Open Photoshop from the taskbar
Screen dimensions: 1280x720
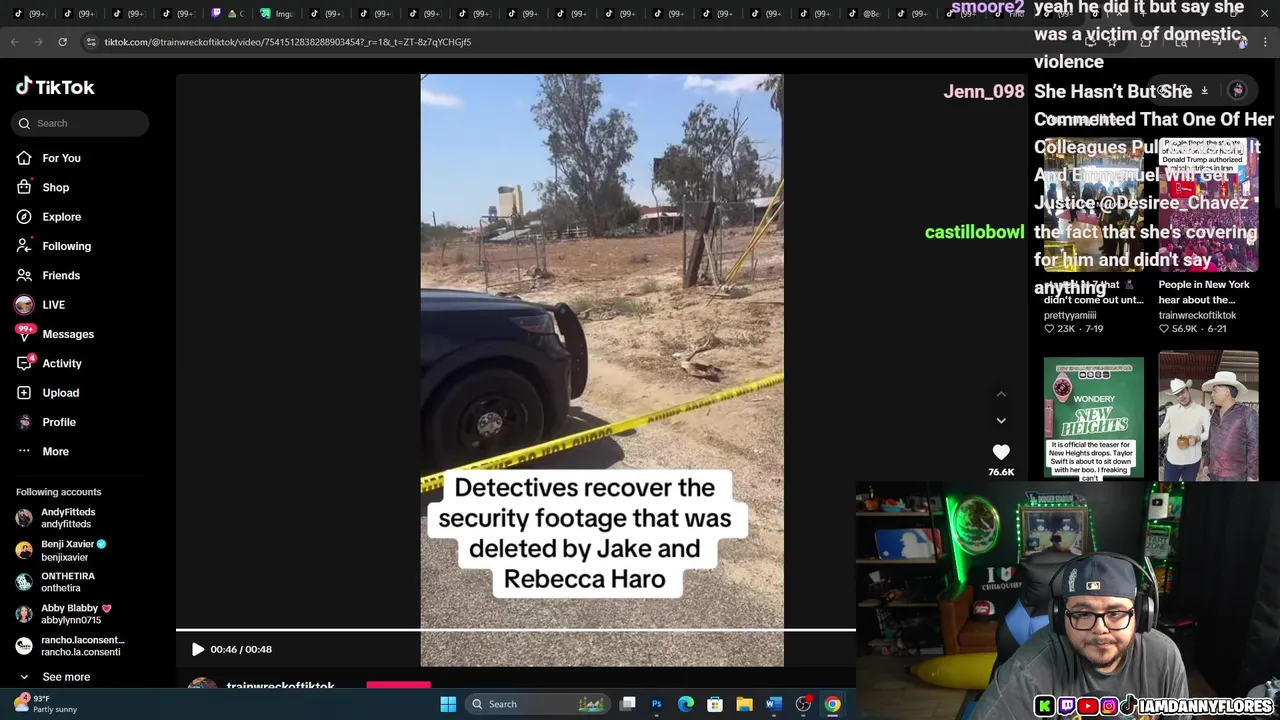click(657, 704)
